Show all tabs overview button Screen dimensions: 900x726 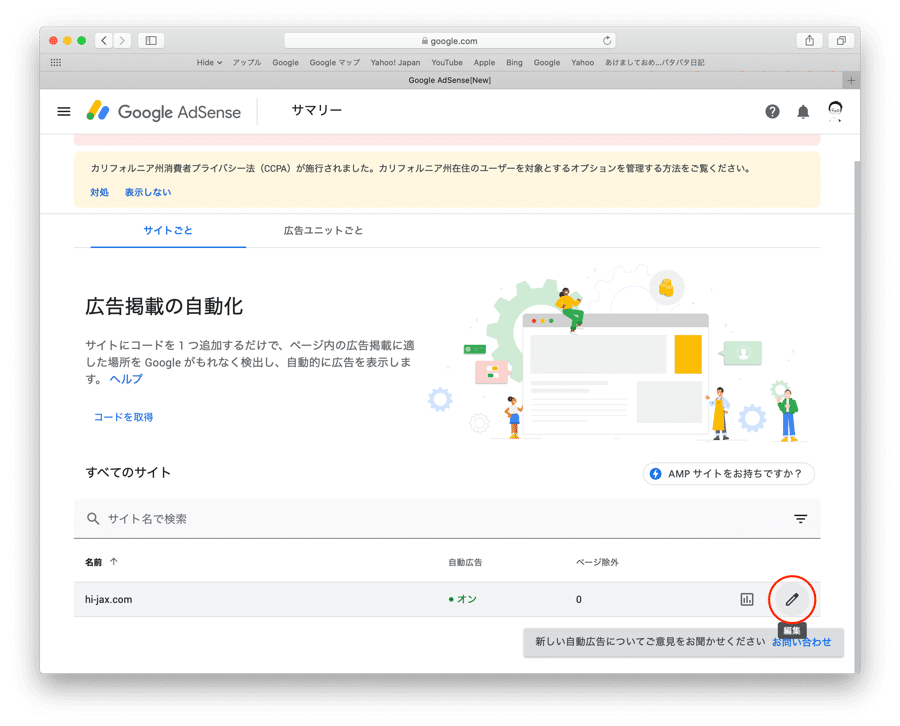click(841, 40)
